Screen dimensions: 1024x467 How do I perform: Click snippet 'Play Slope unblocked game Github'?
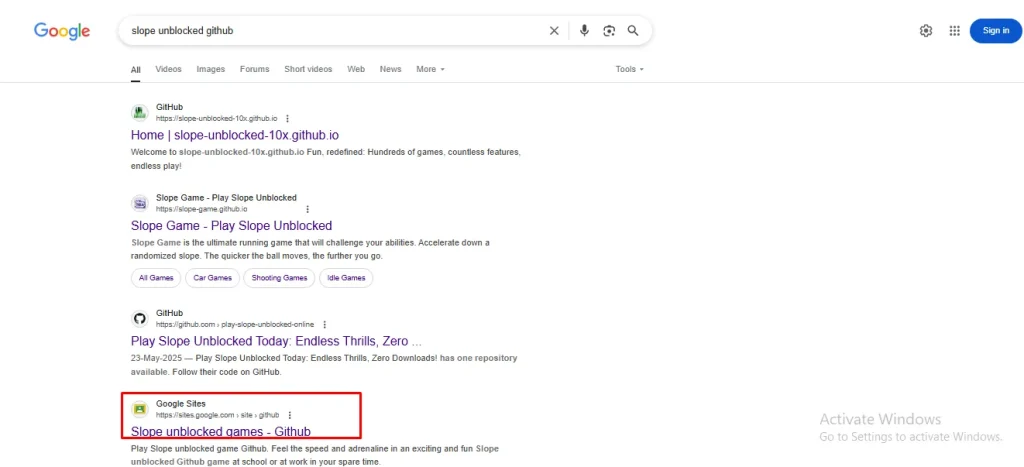pyautogui.click(x=315, y=455)
